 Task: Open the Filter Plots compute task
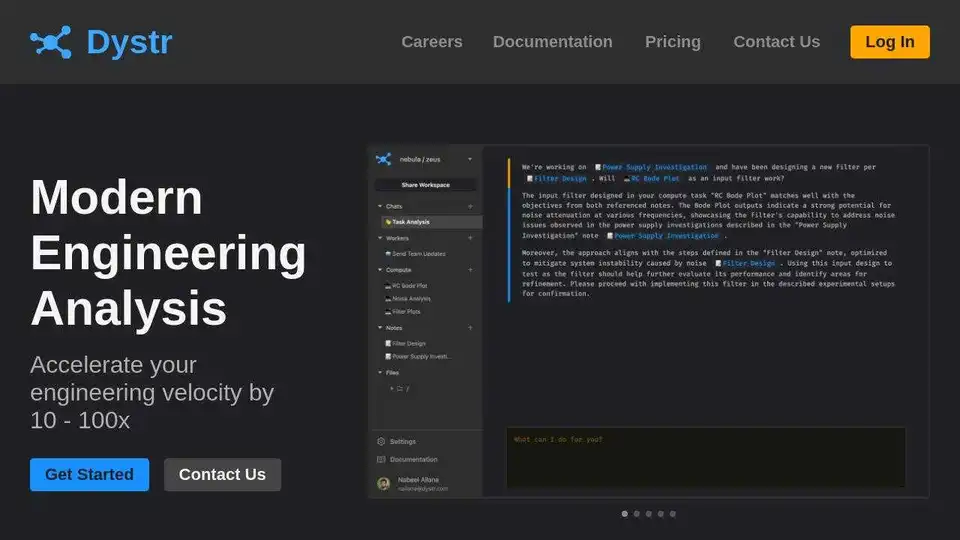coord(403,312)
